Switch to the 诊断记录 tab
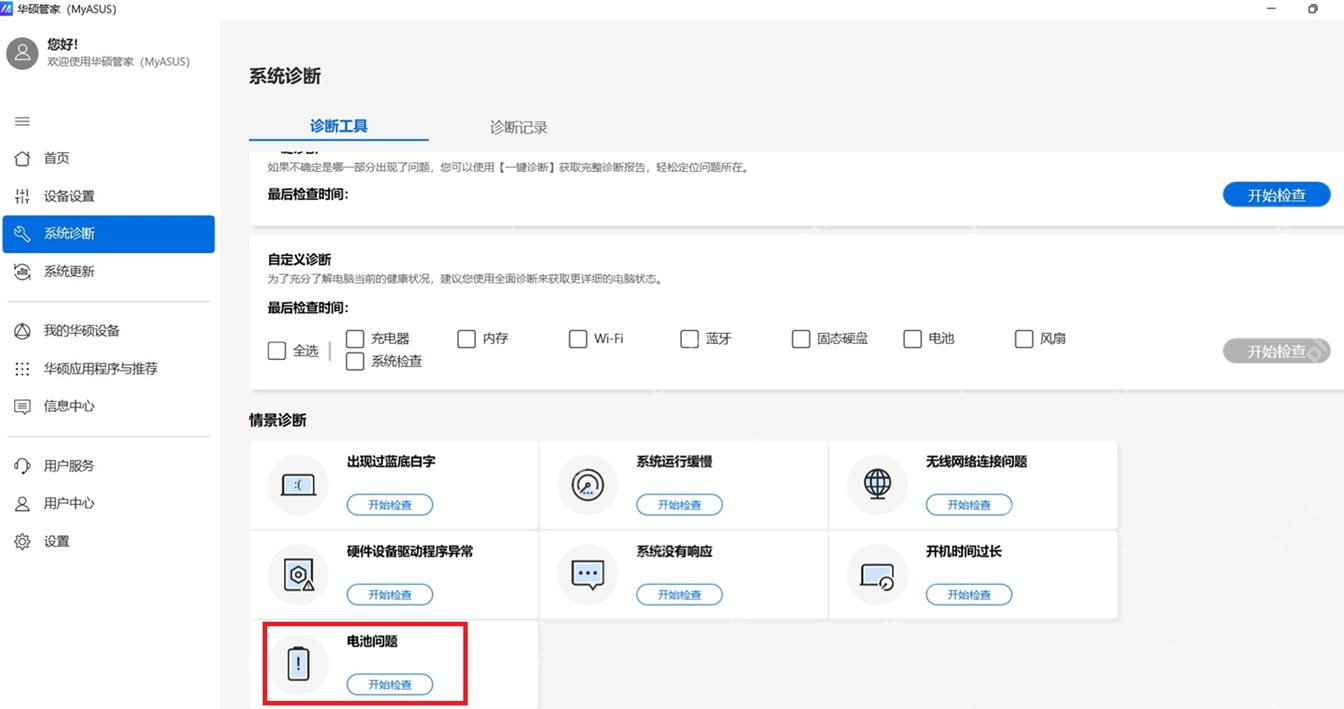The image size is (1344, 709). click(x=518, y=127)
